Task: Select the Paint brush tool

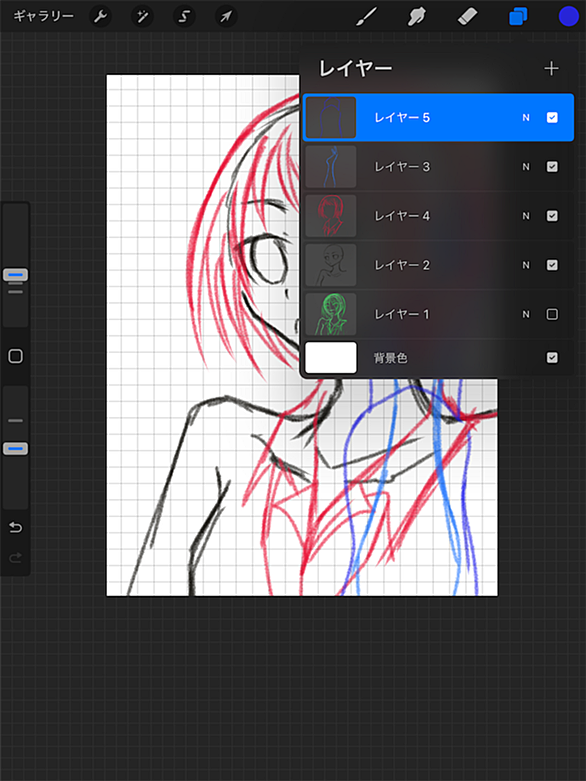Action: 366,16
